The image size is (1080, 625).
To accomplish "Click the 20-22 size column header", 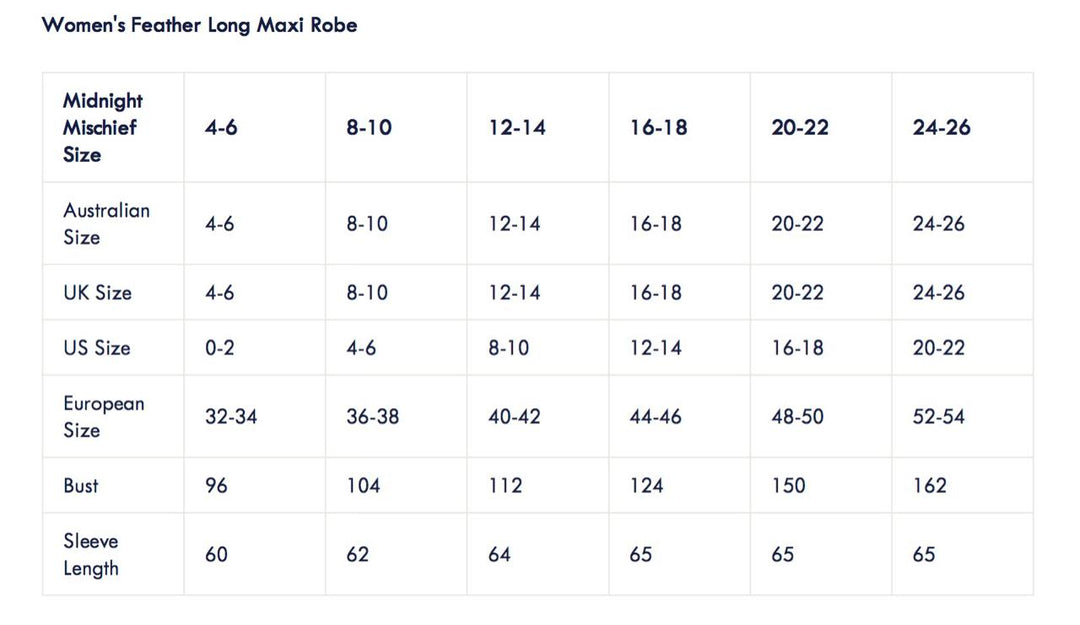I will 821,127.
